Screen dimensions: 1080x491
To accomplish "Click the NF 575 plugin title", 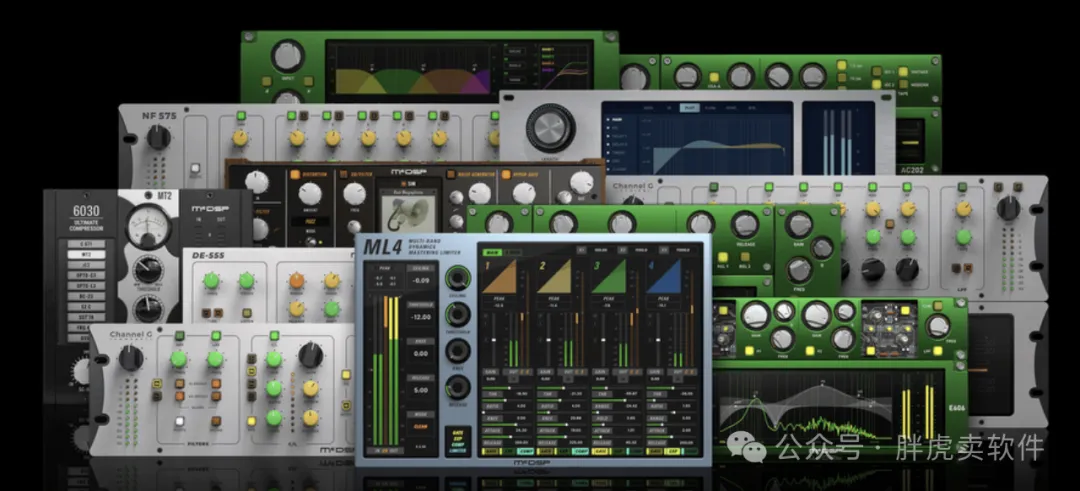I will click(159, 116).
